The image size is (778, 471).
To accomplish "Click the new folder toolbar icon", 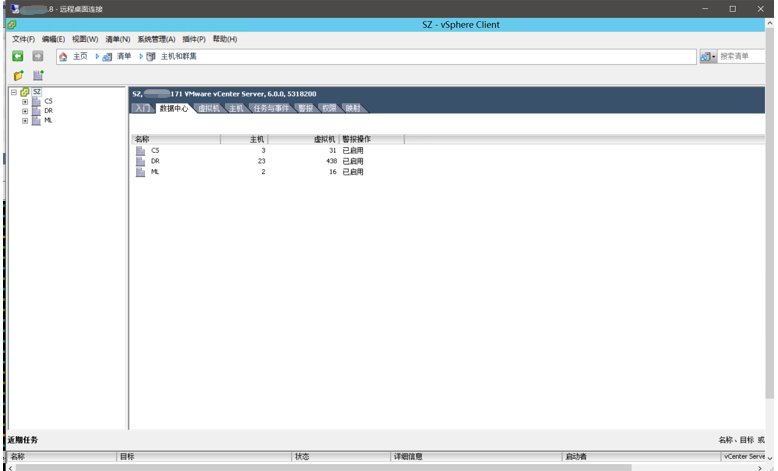I will point(18,76).
